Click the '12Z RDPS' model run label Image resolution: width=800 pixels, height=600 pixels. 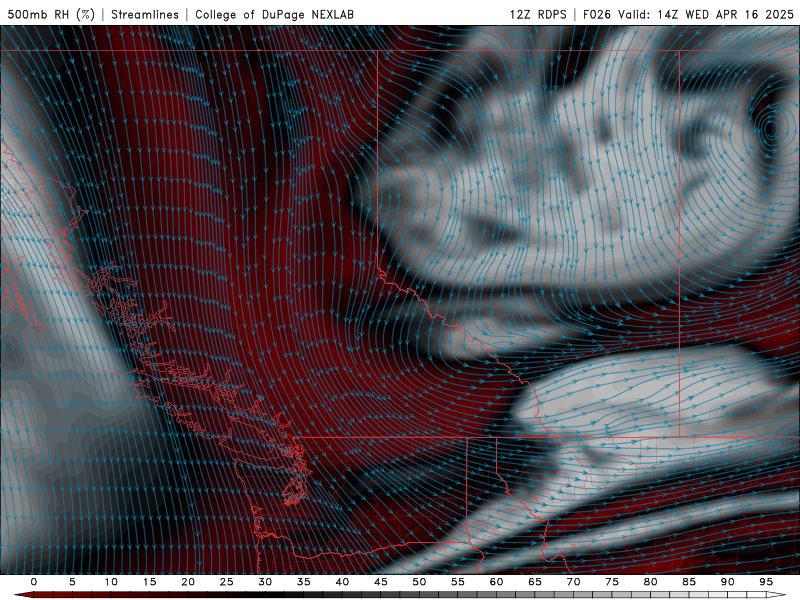click(538, 14)
